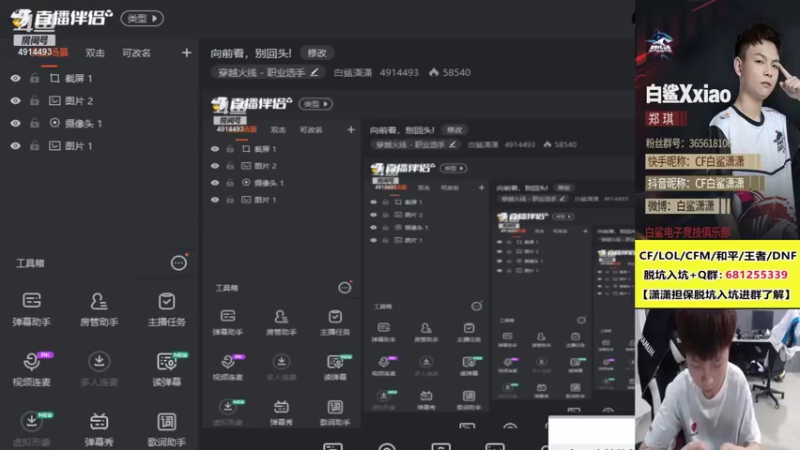Expand 类型 dropdown in first nested preview
This screenshot has height=450, width=800.
(x=316, y=104)
